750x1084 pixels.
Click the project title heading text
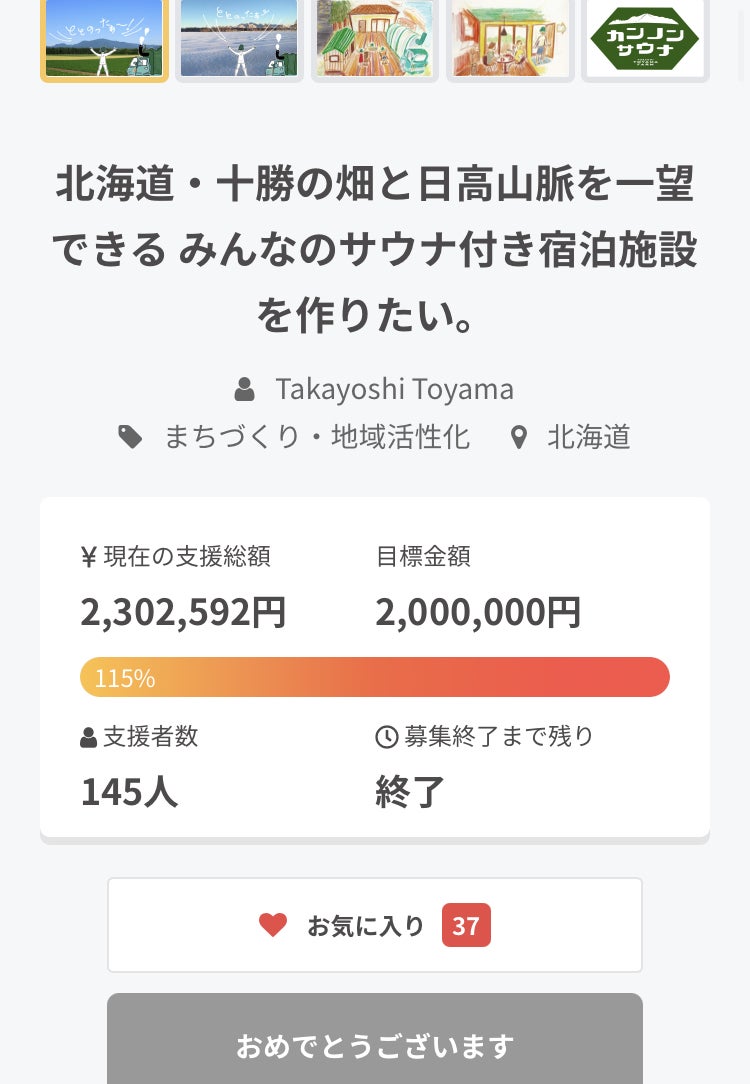point(375,250)
